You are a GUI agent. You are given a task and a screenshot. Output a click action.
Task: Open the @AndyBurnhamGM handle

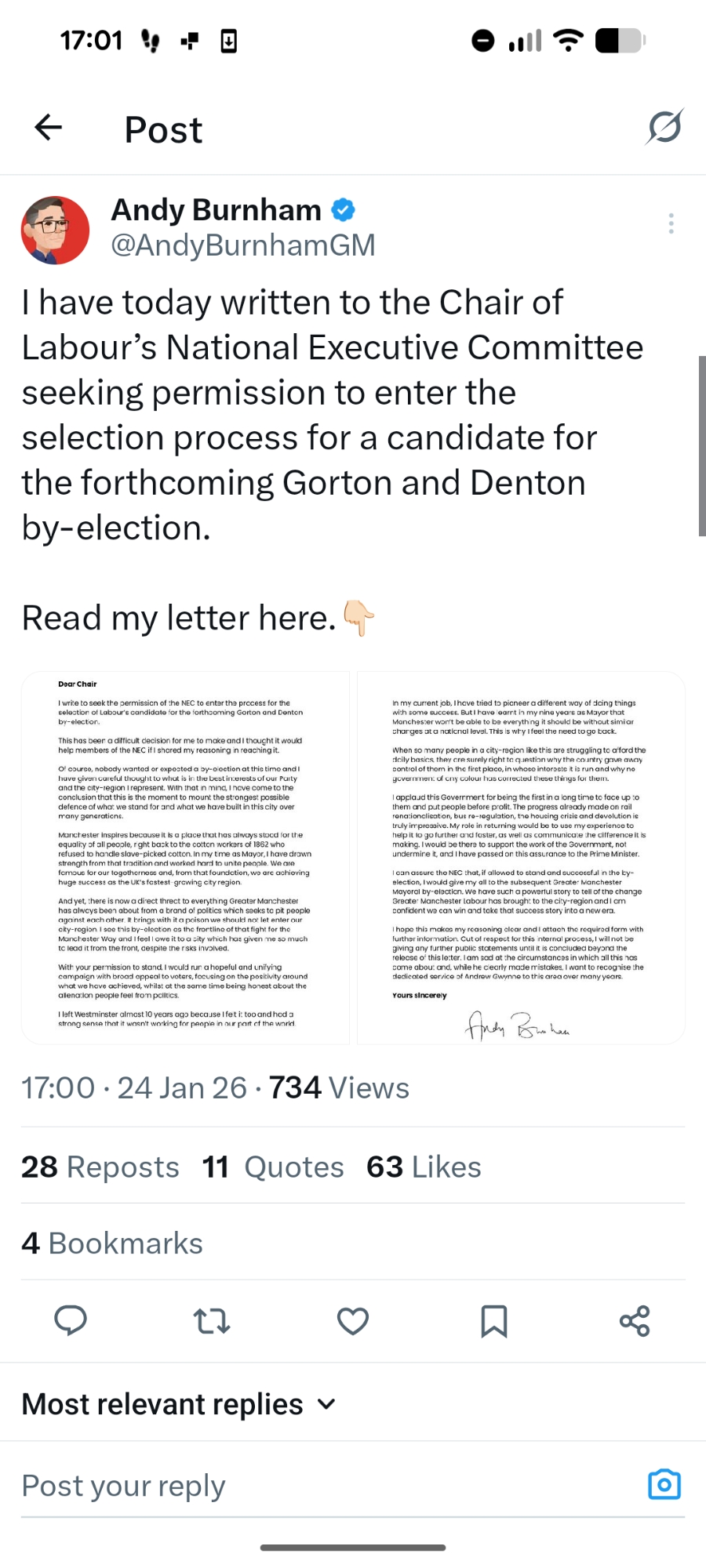click(x=243, y=245)
